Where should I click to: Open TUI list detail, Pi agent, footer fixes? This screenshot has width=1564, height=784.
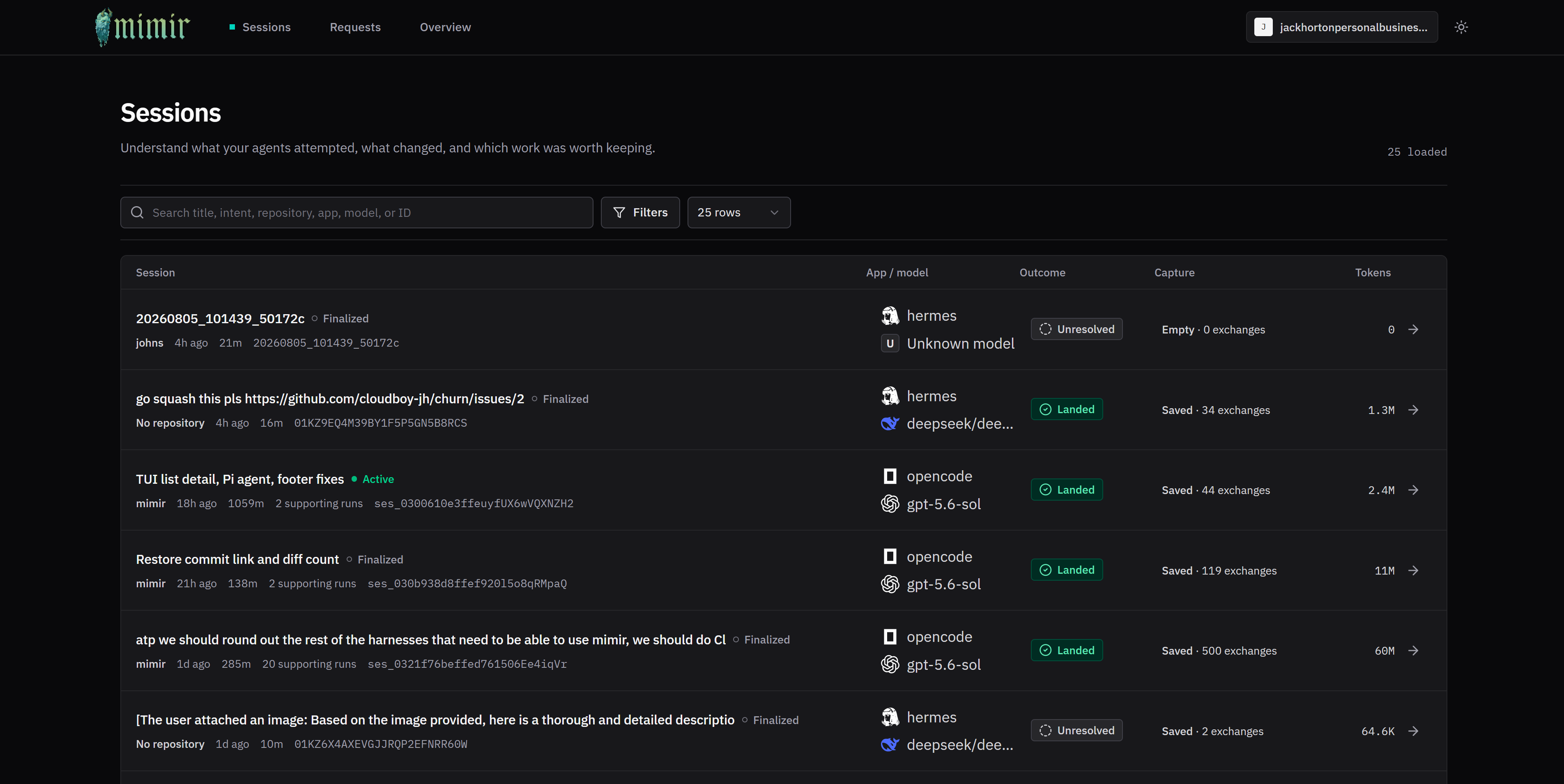(x=240, y=479)
